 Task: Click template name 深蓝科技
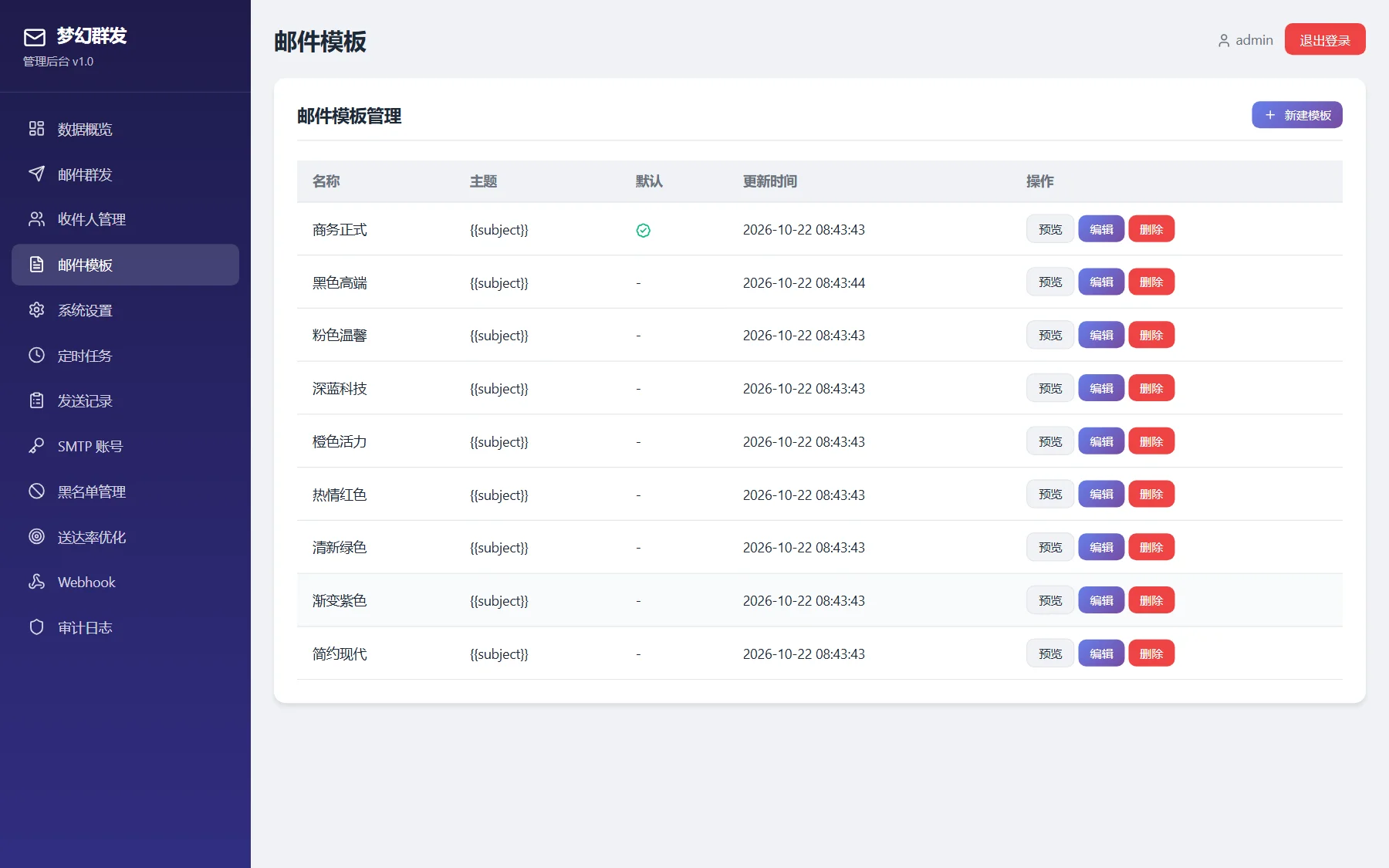[x=340, y=388]
